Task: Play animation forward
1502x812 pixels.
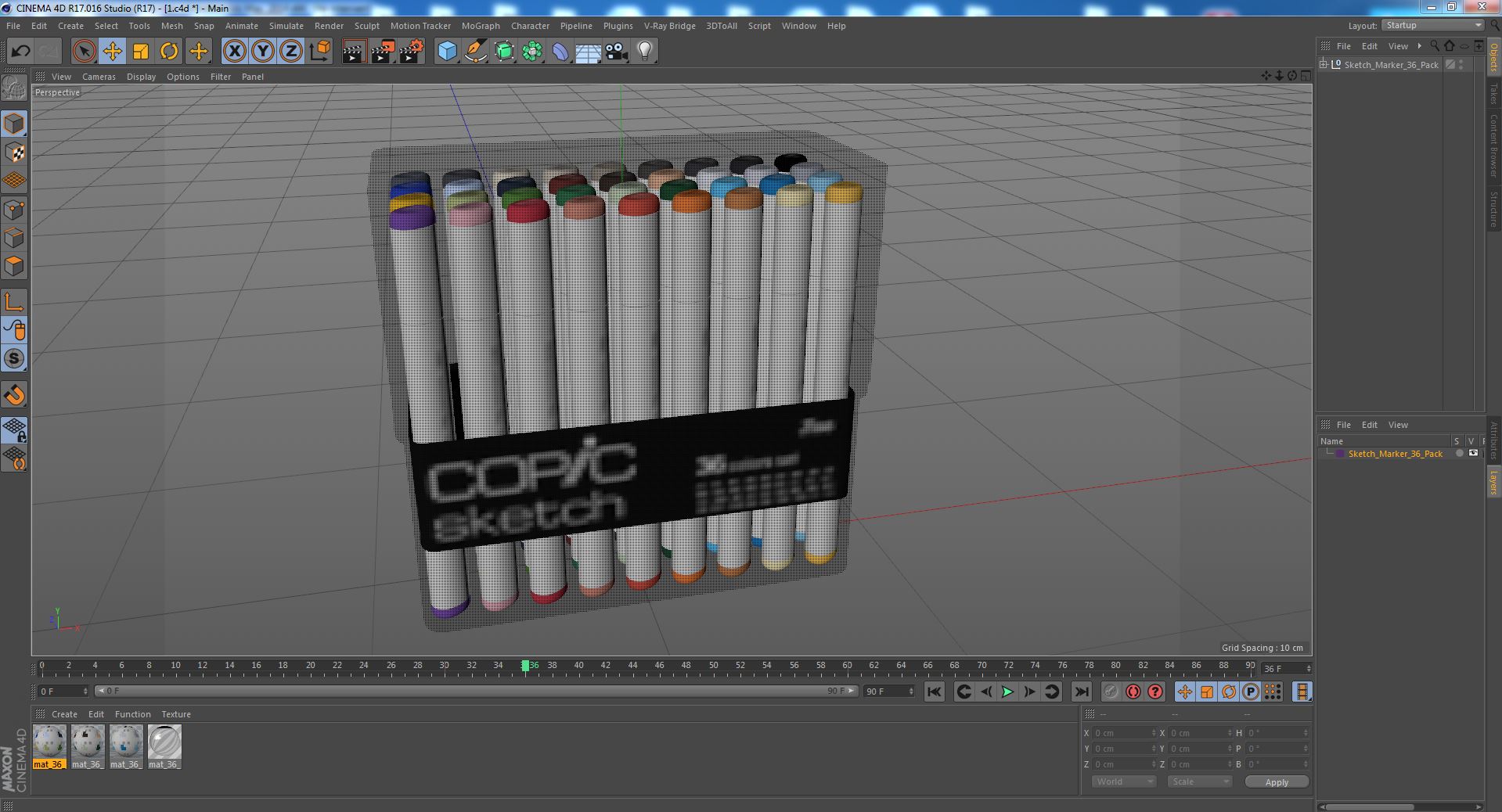Action: coord(1007,692)
